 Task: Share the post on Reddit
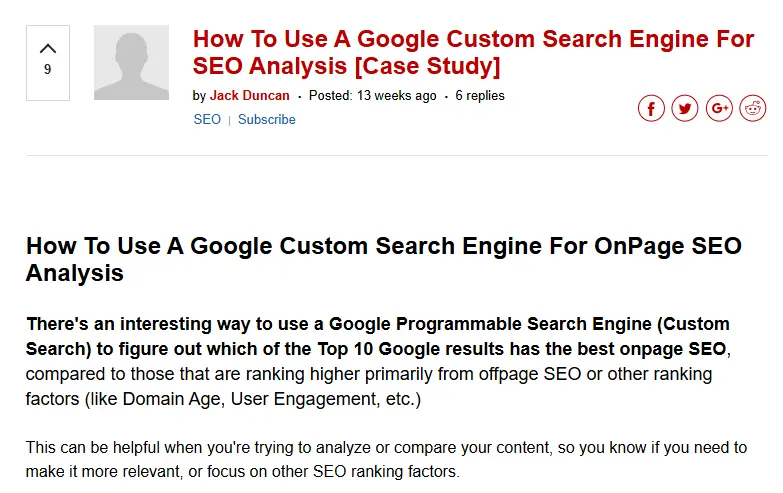[753, 108]
